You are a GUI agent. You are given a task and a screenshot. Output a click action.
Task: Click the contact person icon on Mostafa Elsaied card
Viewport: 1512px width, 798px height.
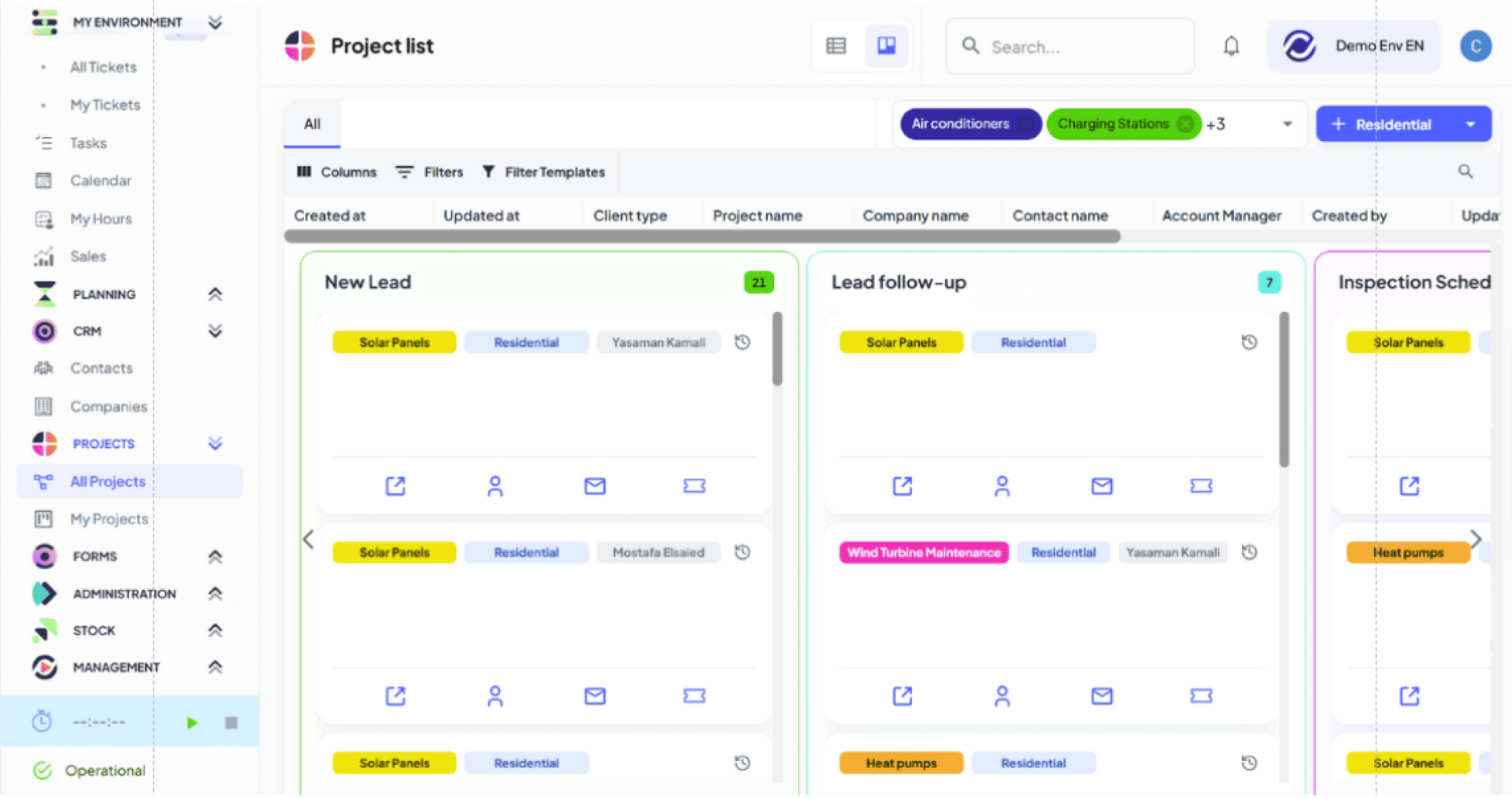[x=495, y=696]
